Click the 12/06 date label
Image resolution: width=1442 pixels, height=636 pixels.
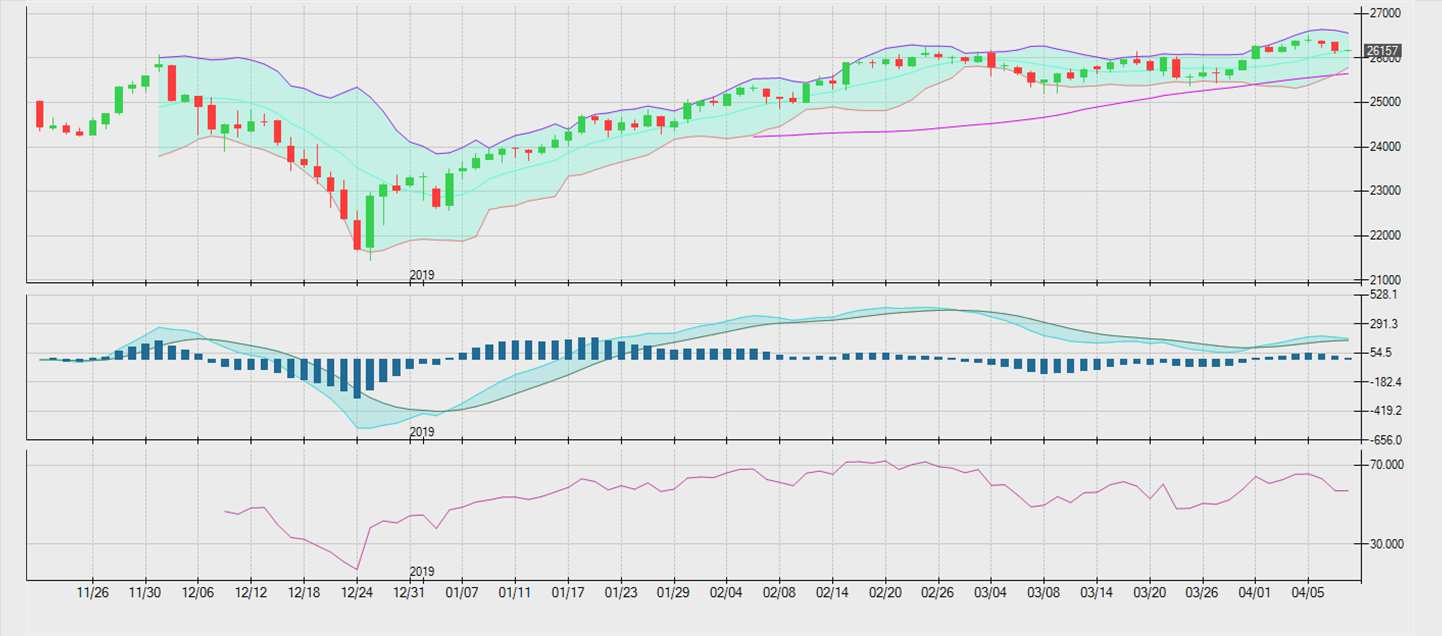pos(198,591)
